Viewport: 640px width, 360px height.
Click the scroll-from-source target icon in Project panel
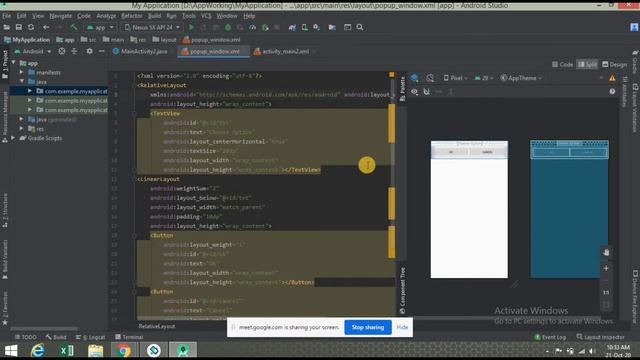[x=62, y=51]
